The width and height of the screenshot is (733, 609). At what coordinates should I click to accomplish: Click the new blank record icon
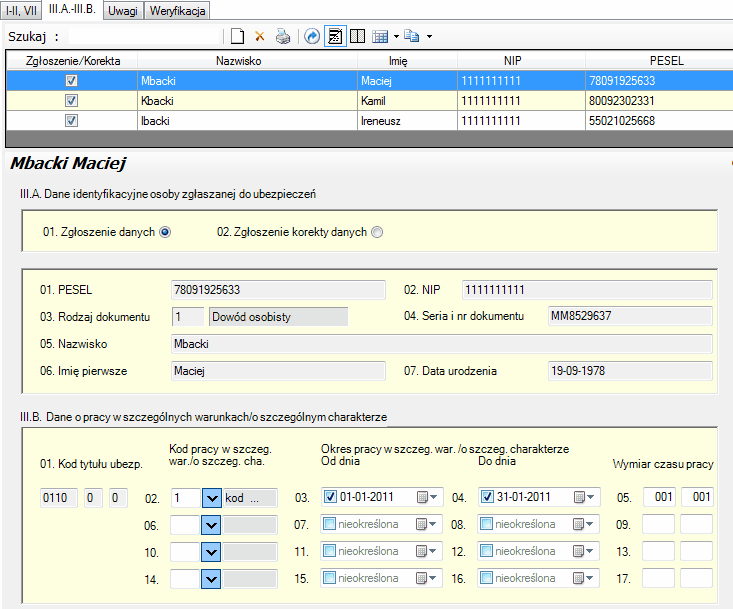237,37
